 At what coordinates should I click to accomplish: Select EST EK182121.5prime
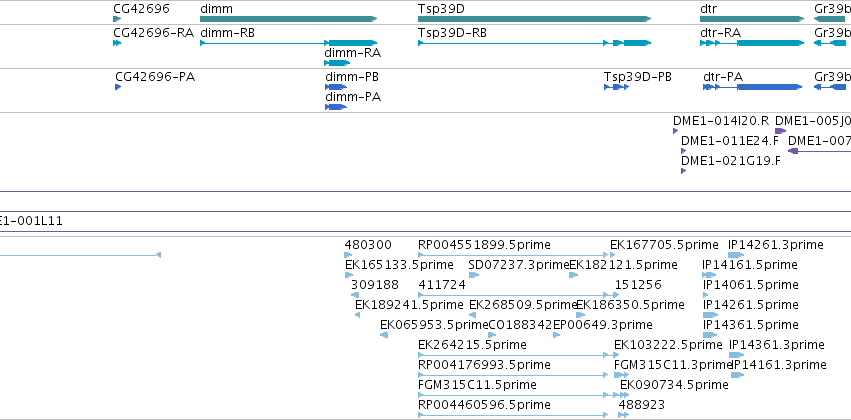click(624, 265)
